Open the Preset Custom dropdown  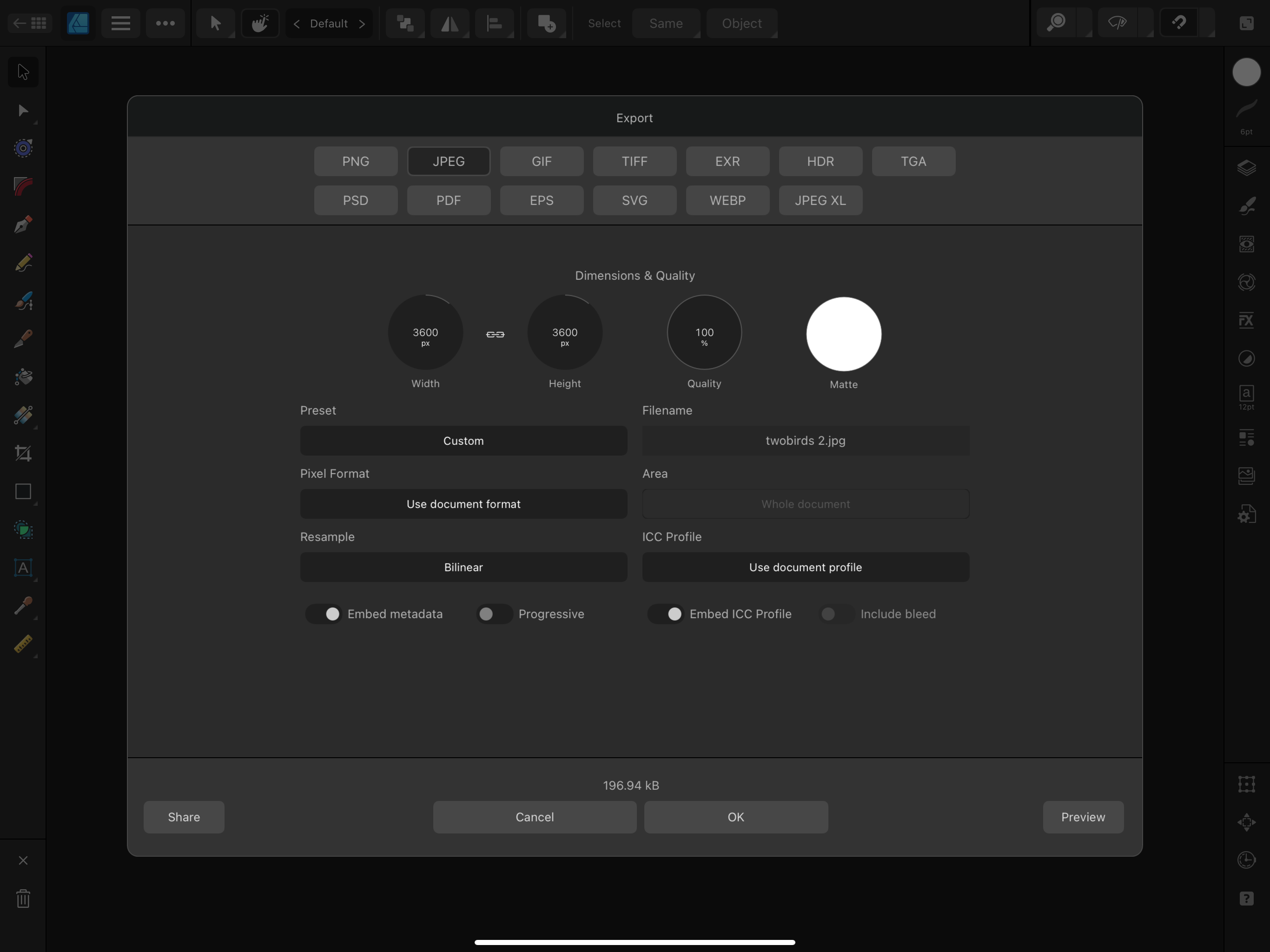click(x=463, y=440)
